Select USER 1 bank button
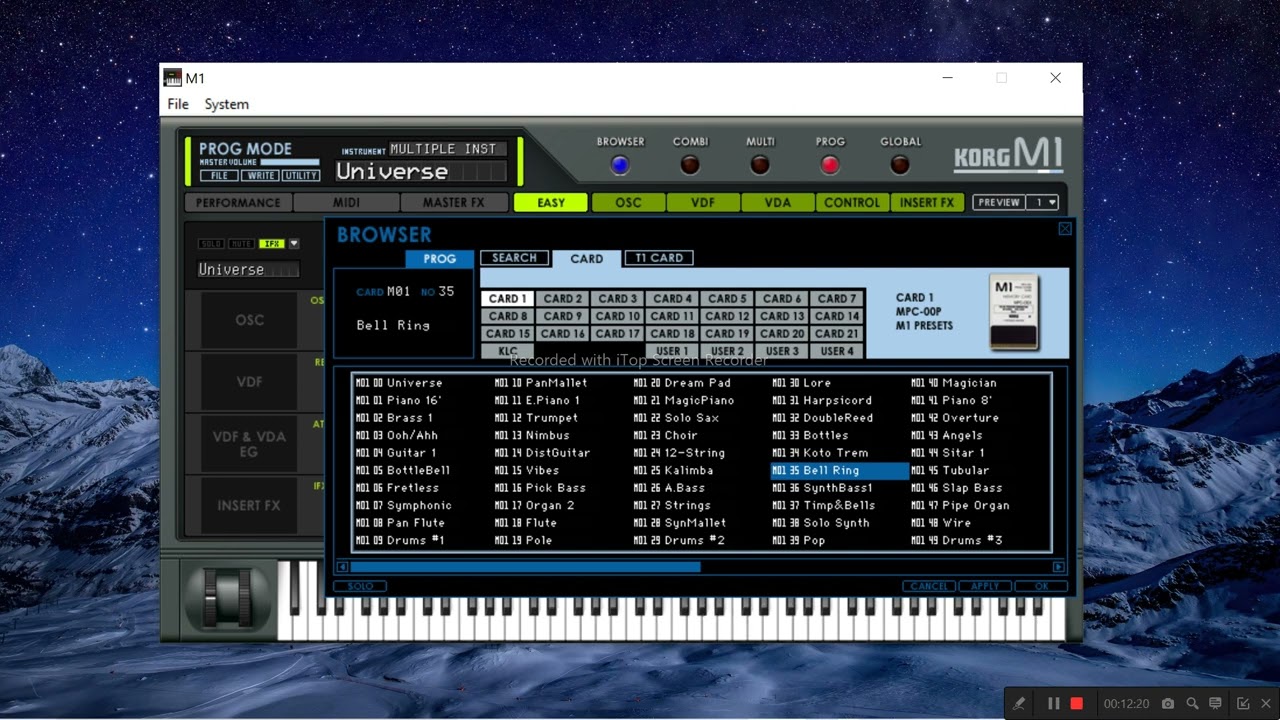This screenshot has height=720, width=1280. 672,352
